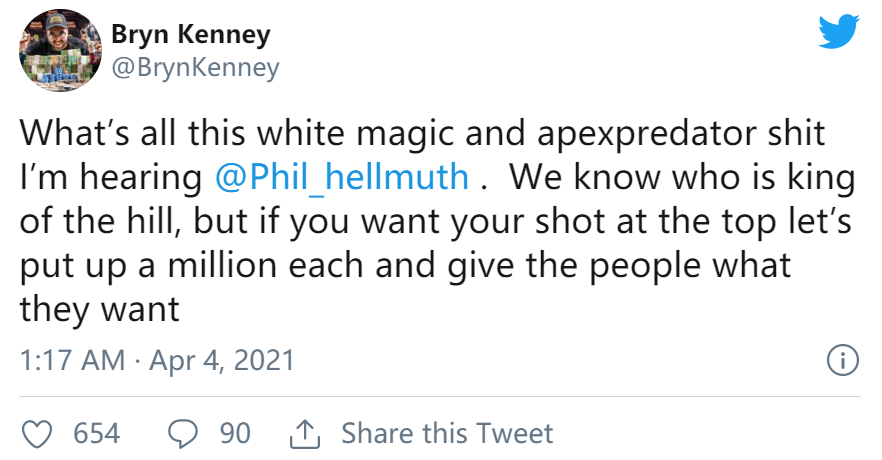The width and height of the screenshot is (882, 460).
Task: Click the 90 replies count
Action: point(235,434)
